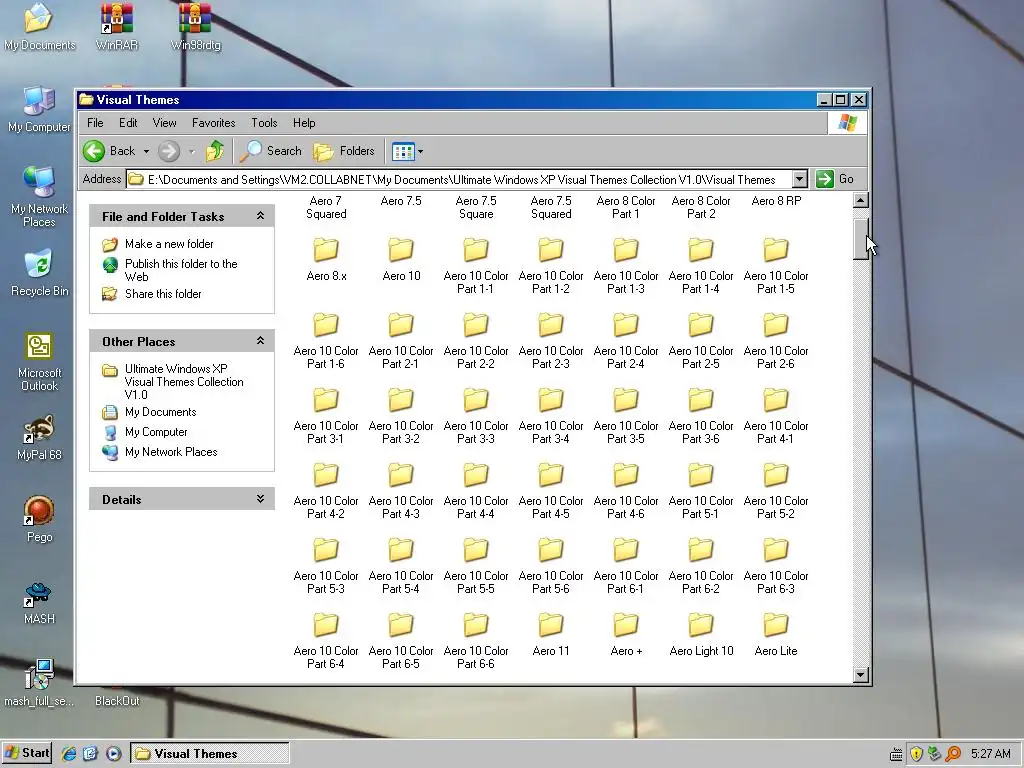Select the WinRAR desktop shortcut

tap(117, 27)
